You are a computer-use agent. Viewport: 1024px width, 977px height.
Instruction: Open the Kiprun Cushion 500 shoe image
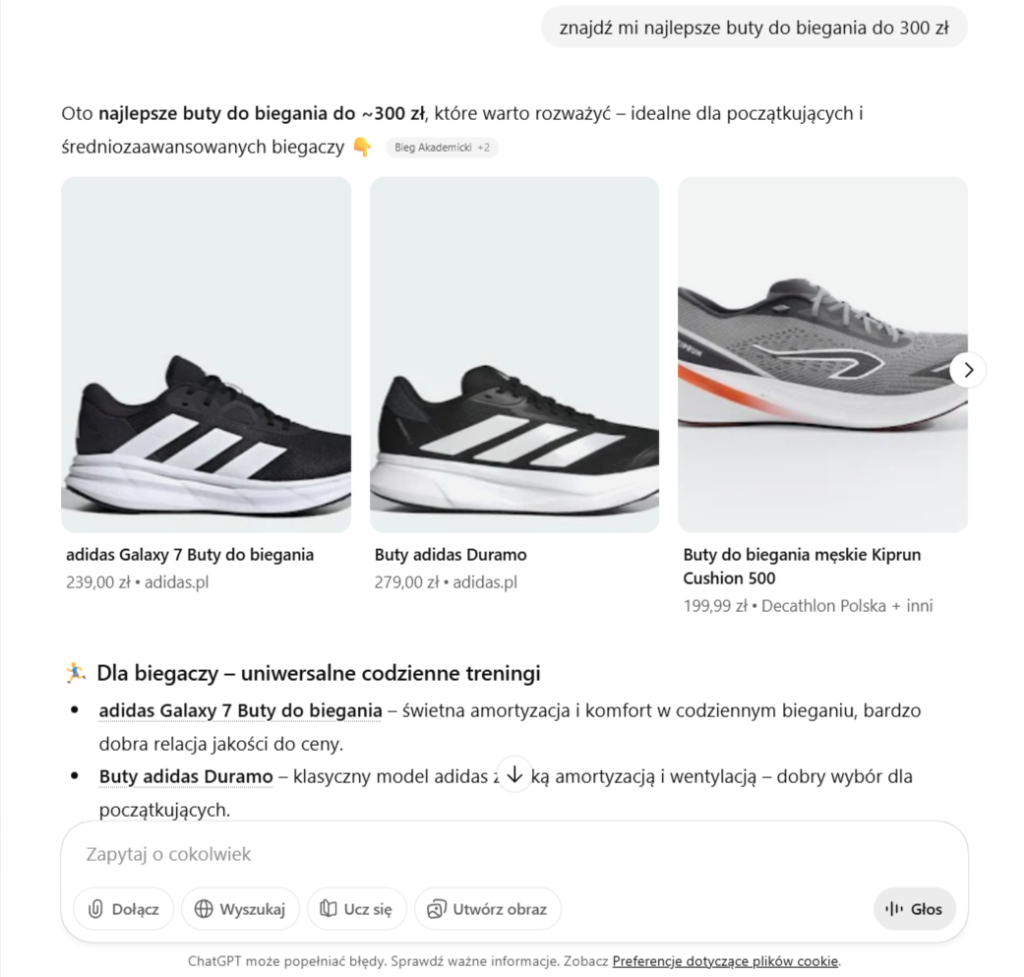(822, 355)
